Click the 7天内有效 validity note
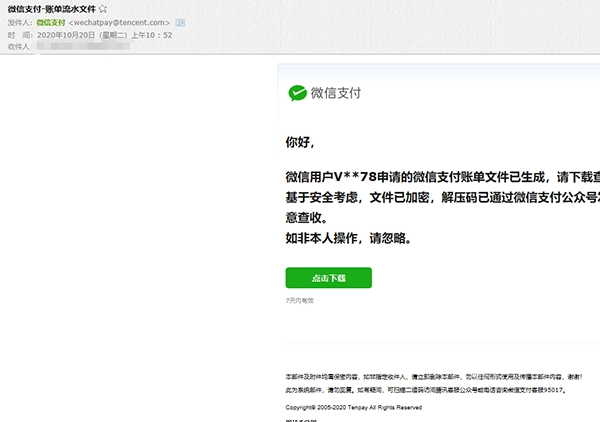The height and width of the screenshot is (422, 600). pyautogui.click(x=299, y=300)
